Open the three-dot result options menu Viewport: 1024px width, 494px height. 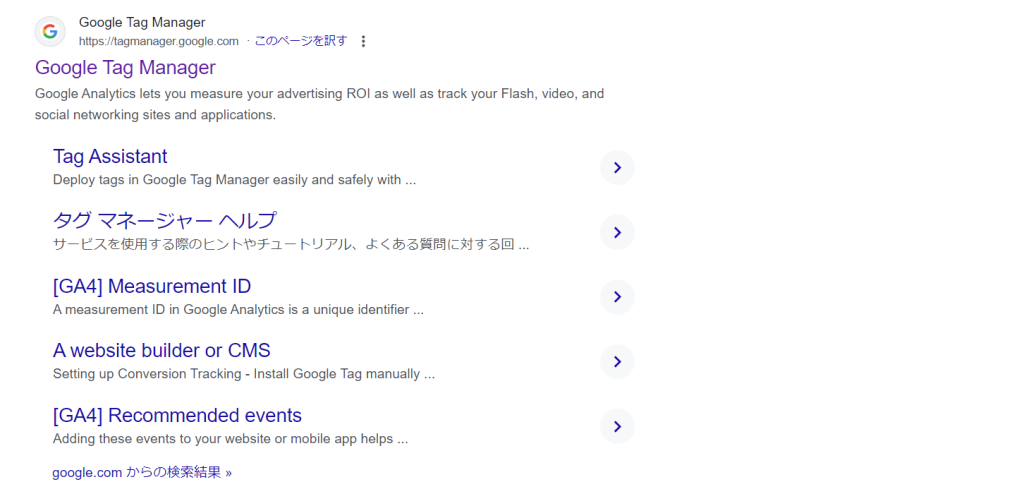(364, 41)
